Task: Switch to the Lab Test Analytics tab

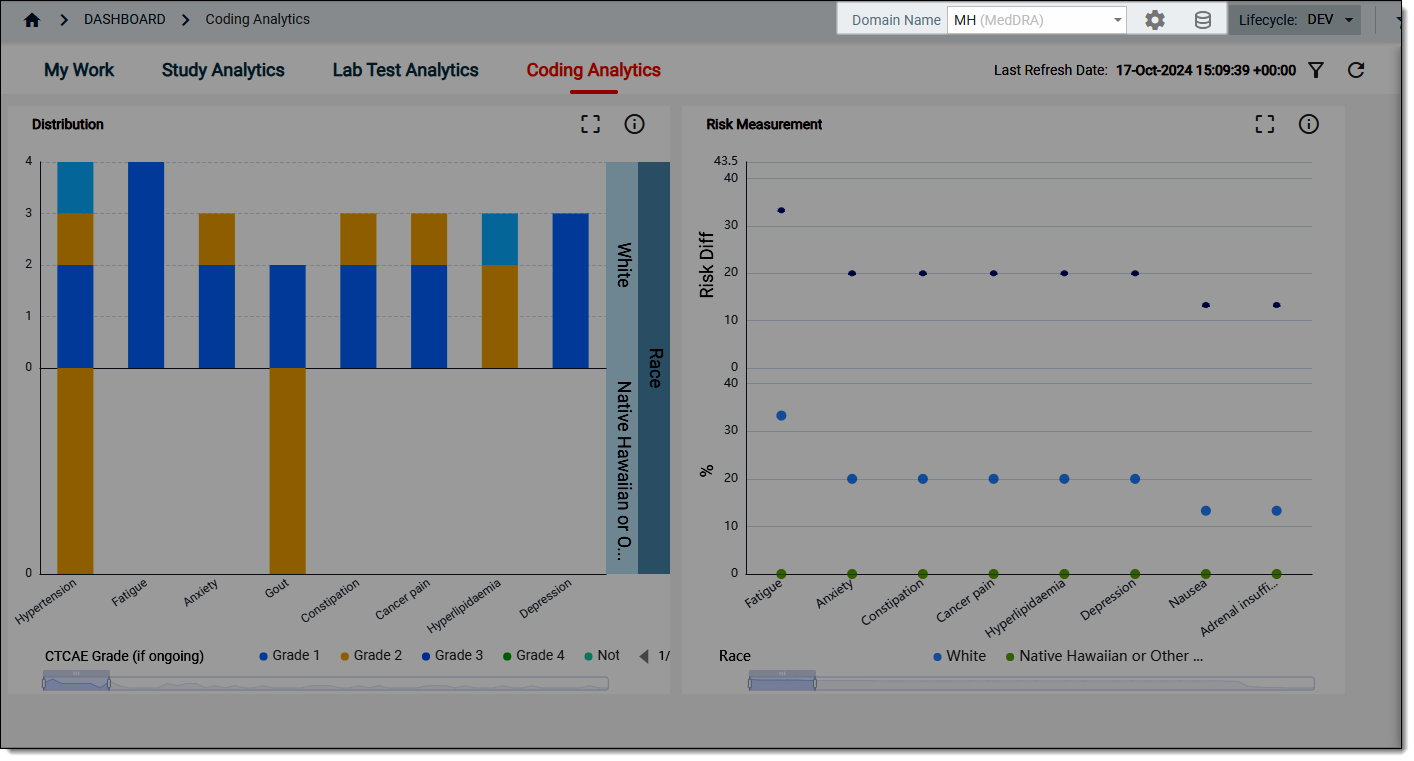Action: (x=406, y=70)
